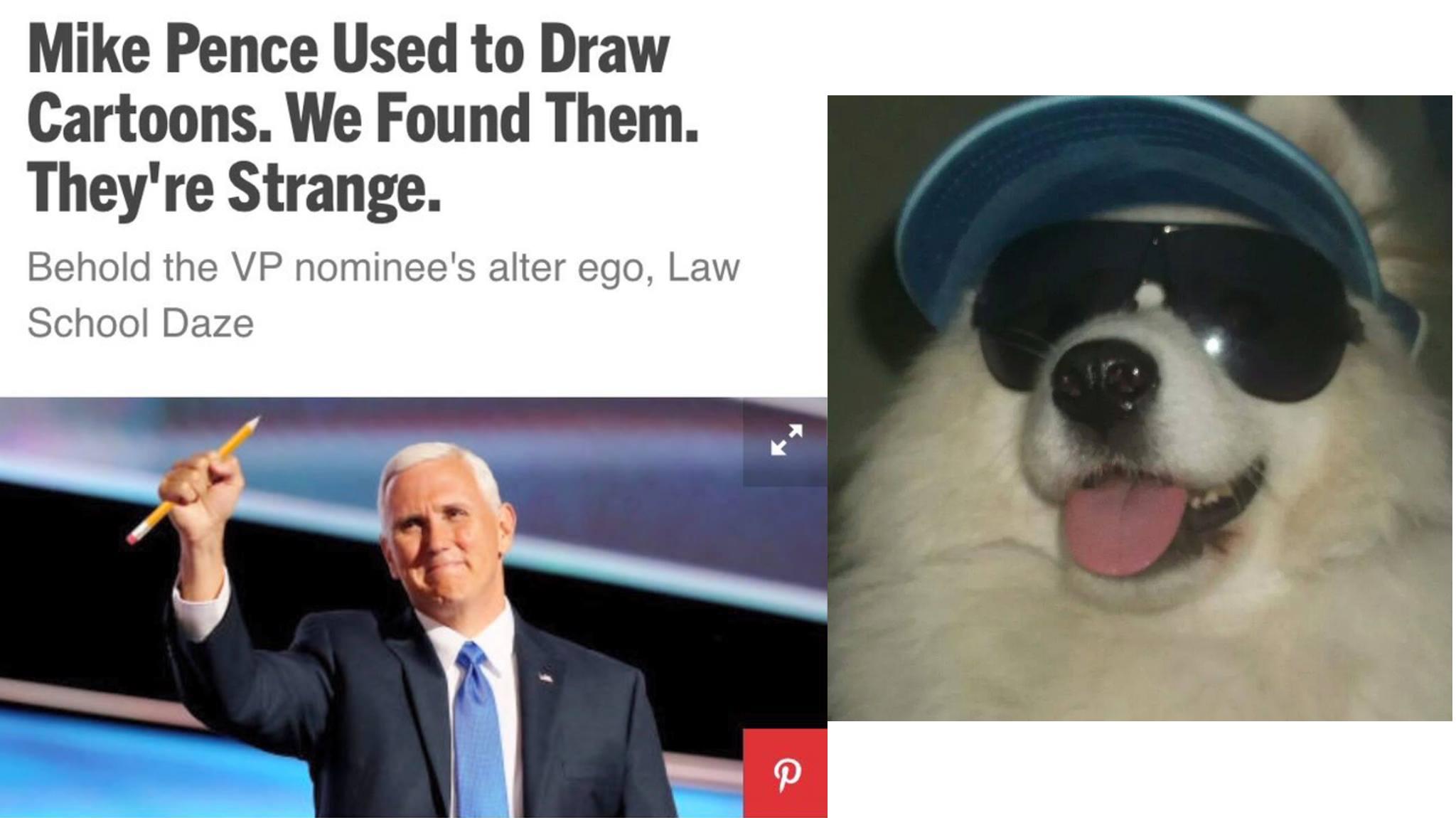Click the flag lapel pin on suit
Image resolution: width=1456 pixels, height=818 pixels.
[545, 677]
